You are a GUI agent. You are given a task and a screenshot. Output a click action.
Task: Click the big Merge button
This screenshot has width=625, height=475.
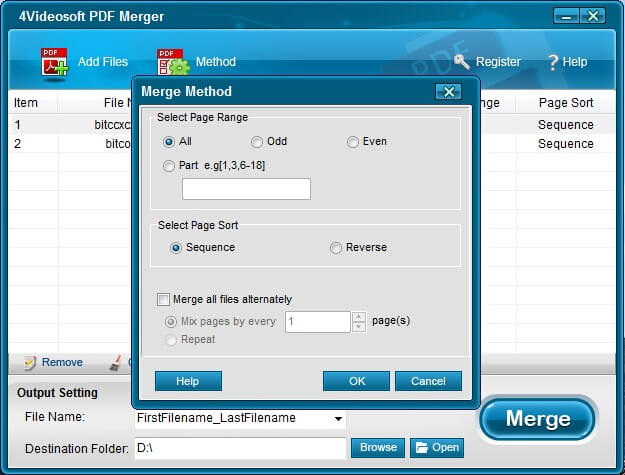click(538, 419)
